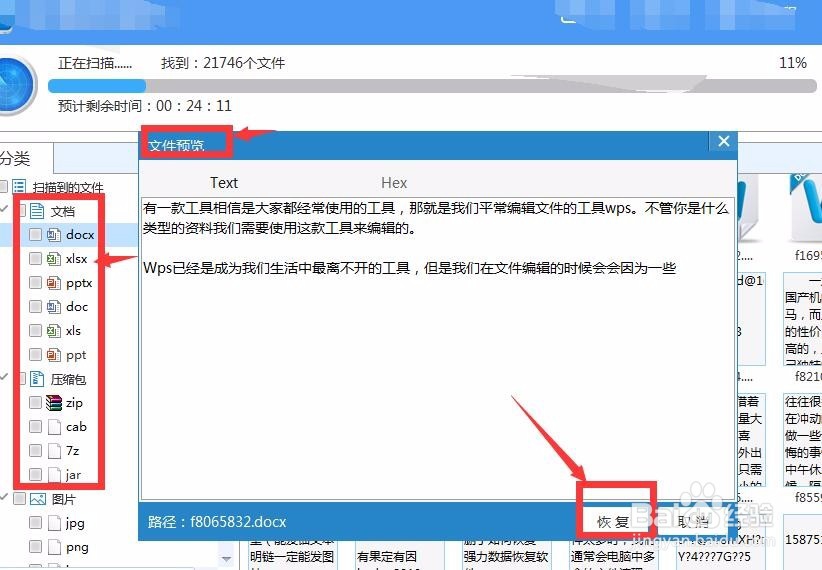Click the 取消 cancel button
Viewport: 822px width, 570px height.
[x=694, y=522]
